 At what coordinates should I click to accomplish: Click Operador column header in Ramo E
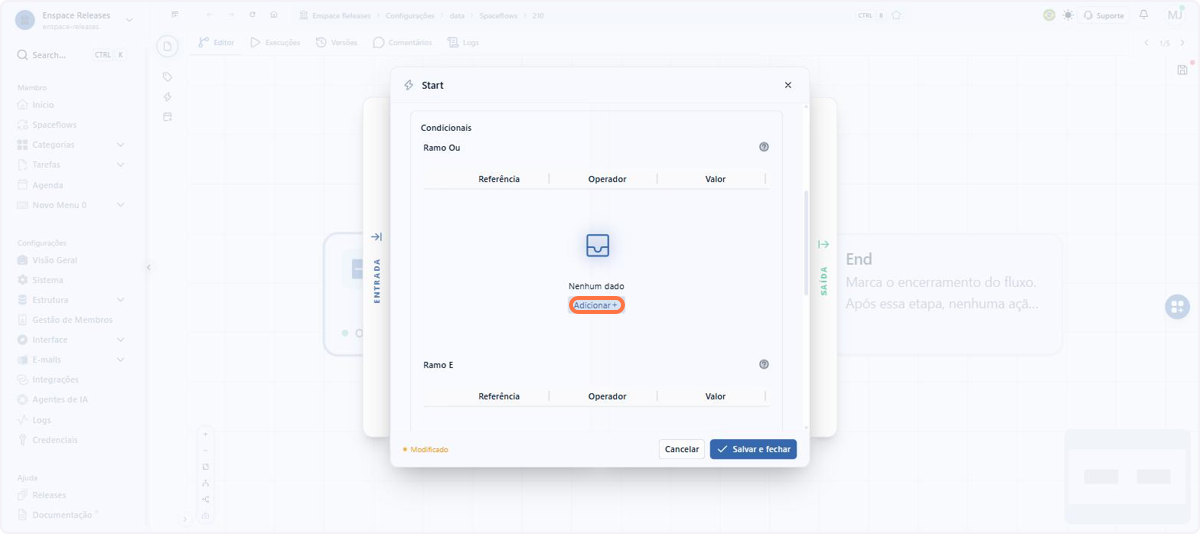pos(607,396)
